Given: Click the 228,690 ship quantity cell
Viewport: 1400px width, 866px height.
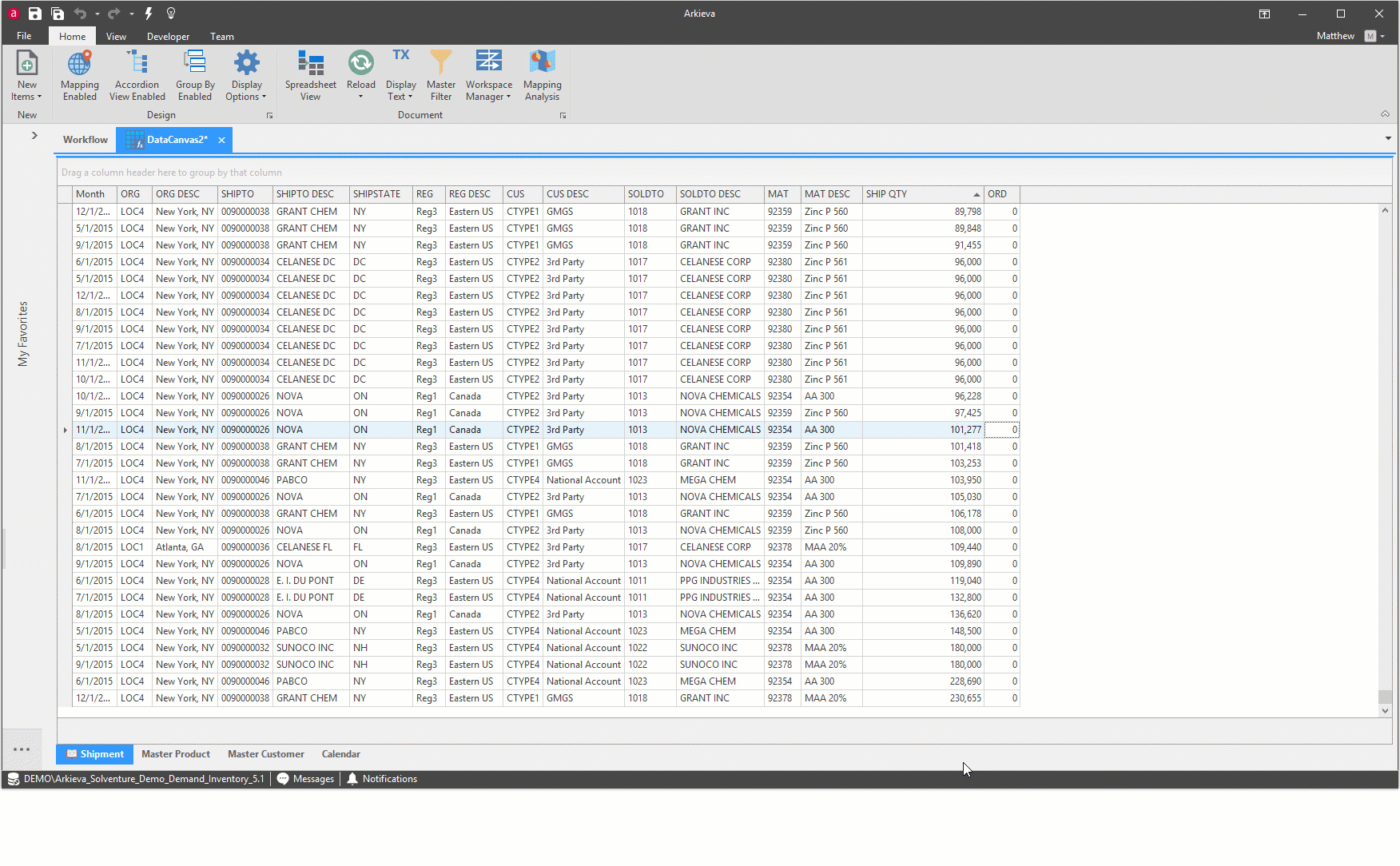Looking at the screenshot, I should click(x=923, y=681).
